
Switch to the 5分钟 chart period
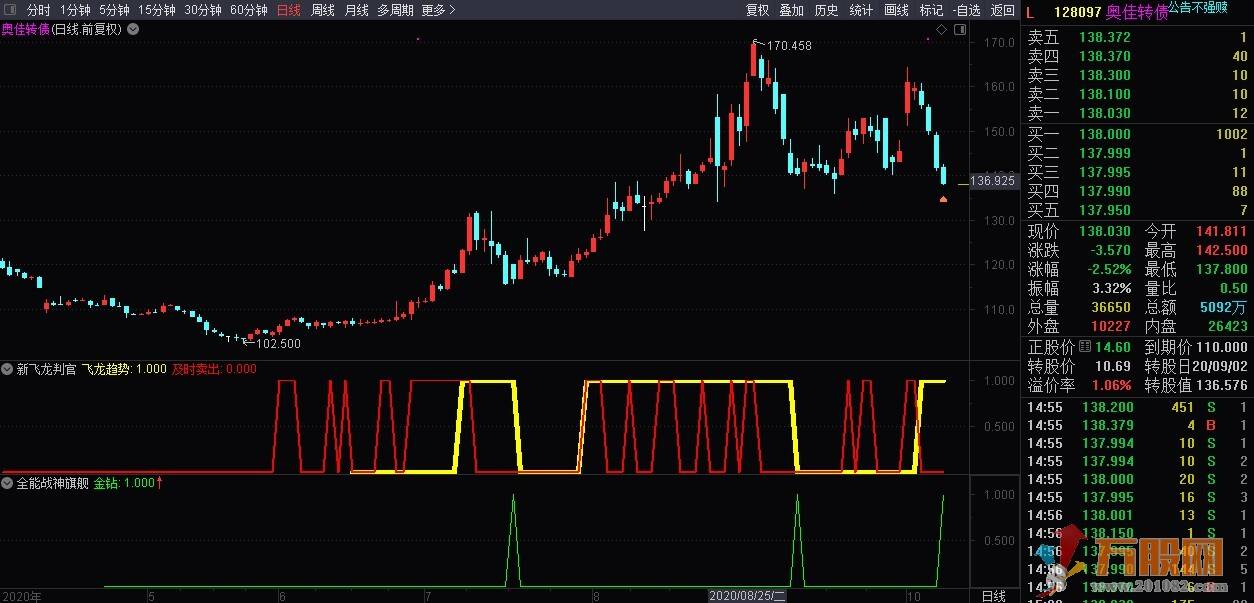(x=114, y=10)
